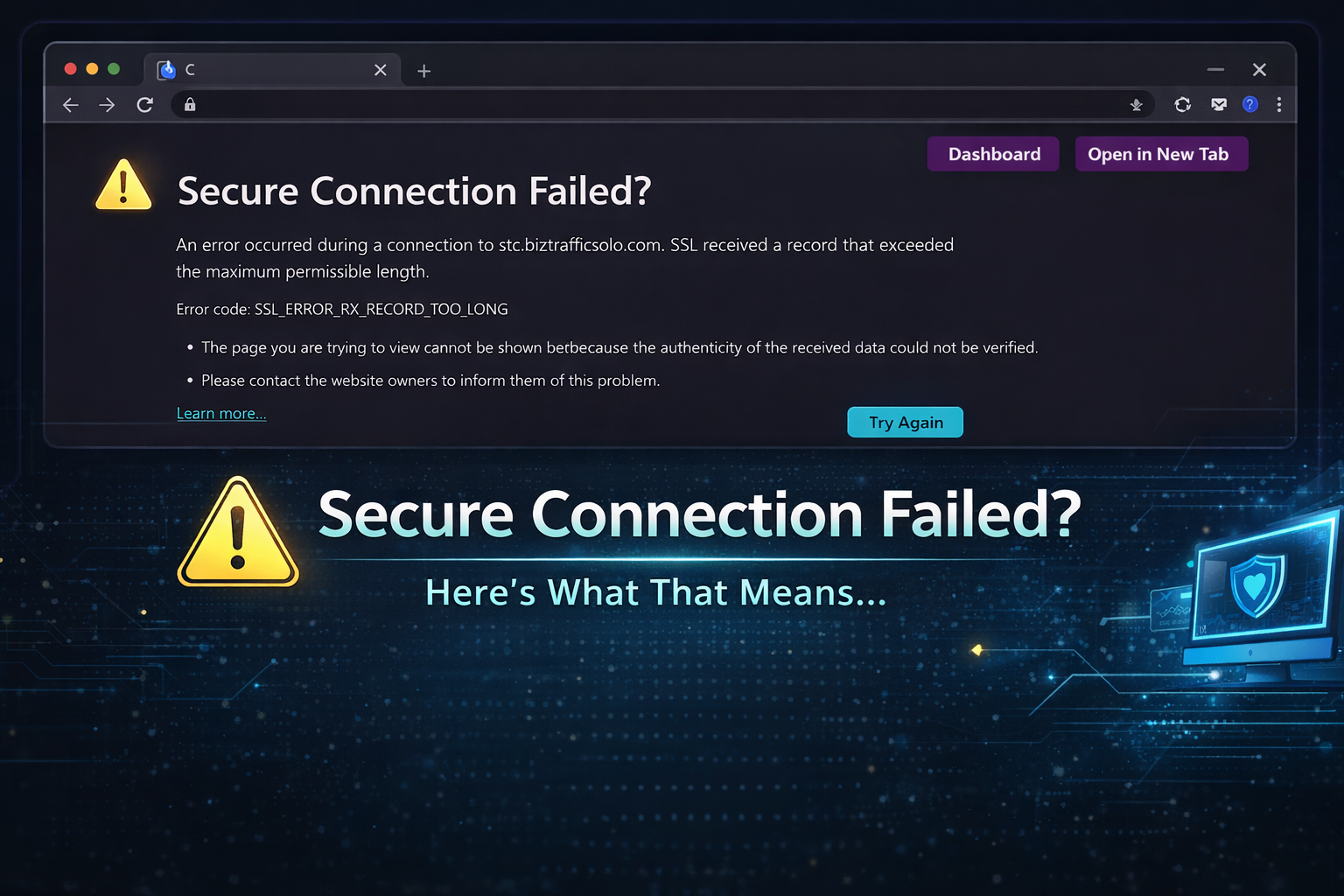Click the download icon in the address bar

click(1136, 105)
